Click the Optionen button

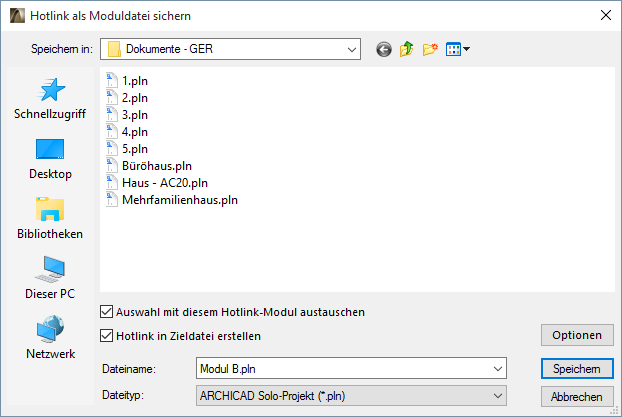[577, 335]
